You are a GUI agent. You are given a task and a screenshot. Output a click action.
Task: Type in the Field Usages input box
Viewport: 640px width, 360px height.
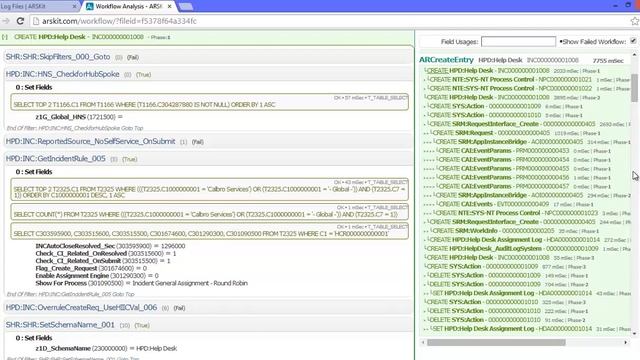518,42
